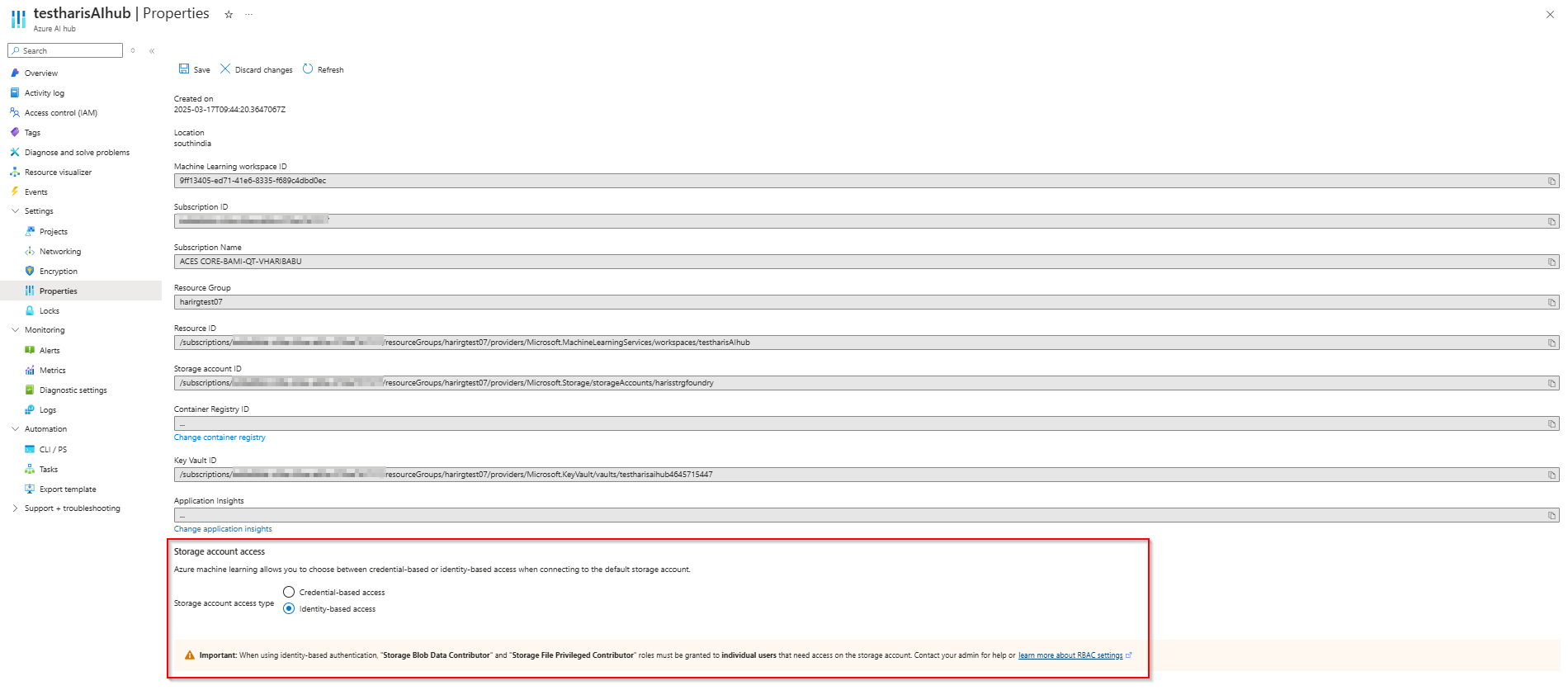Screen dimensions: 1568x695
Task: Click the Encryption shield icon
Action: click(x=30, y=271)
